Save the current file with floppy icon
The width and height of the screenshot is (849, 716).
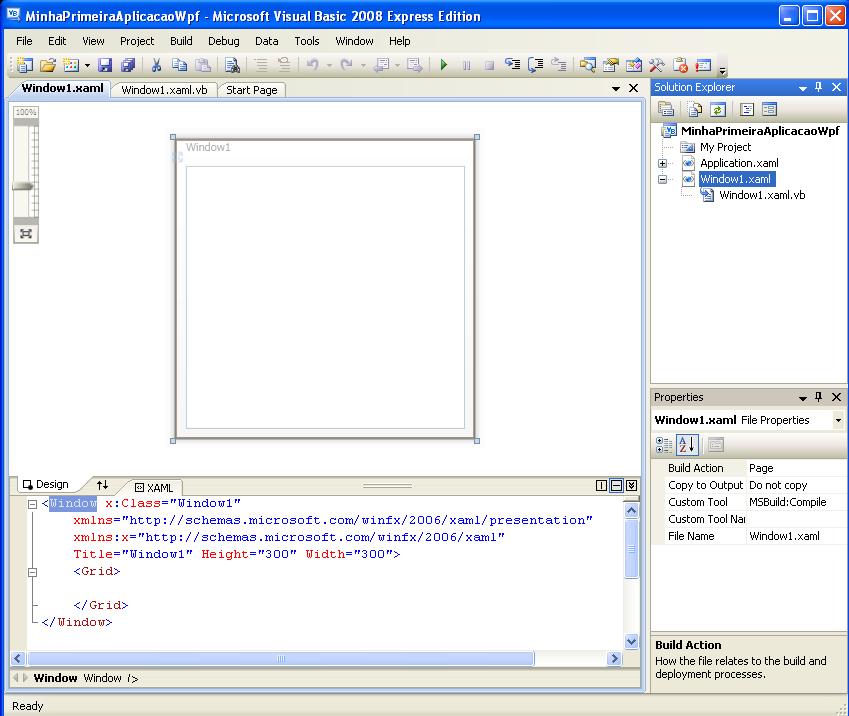tap(105, 65)
